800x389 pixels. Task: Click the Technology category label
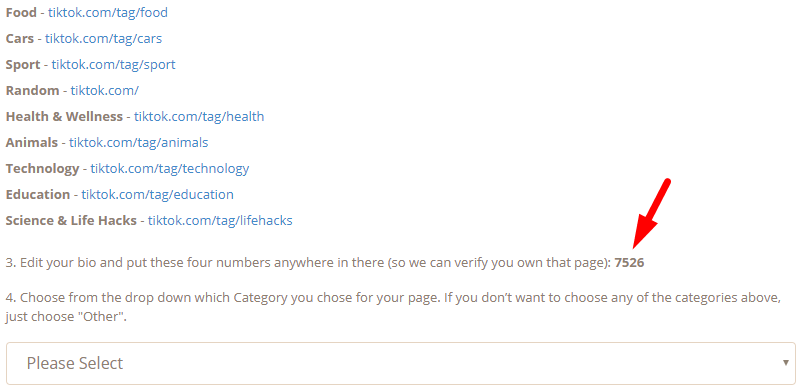42,168
